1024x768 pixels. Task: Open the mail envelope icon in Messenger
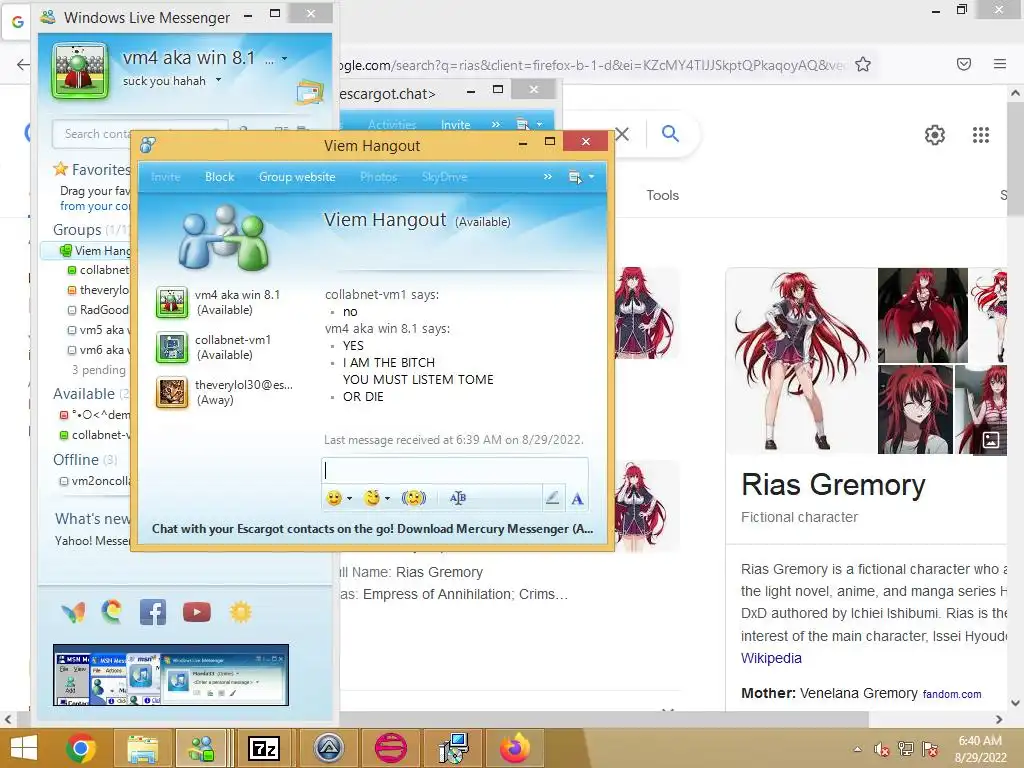click(x=309, y=93)
